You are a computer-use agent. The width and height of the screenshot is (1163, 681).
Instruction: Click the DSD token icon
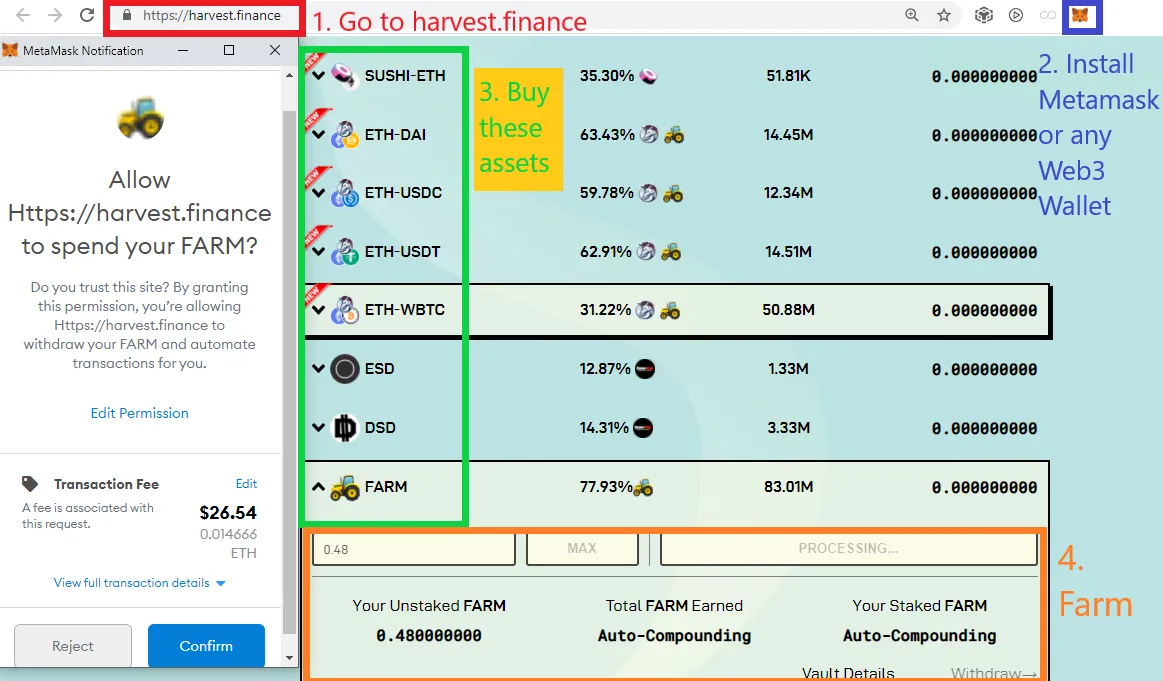click(x=345, y=427)
